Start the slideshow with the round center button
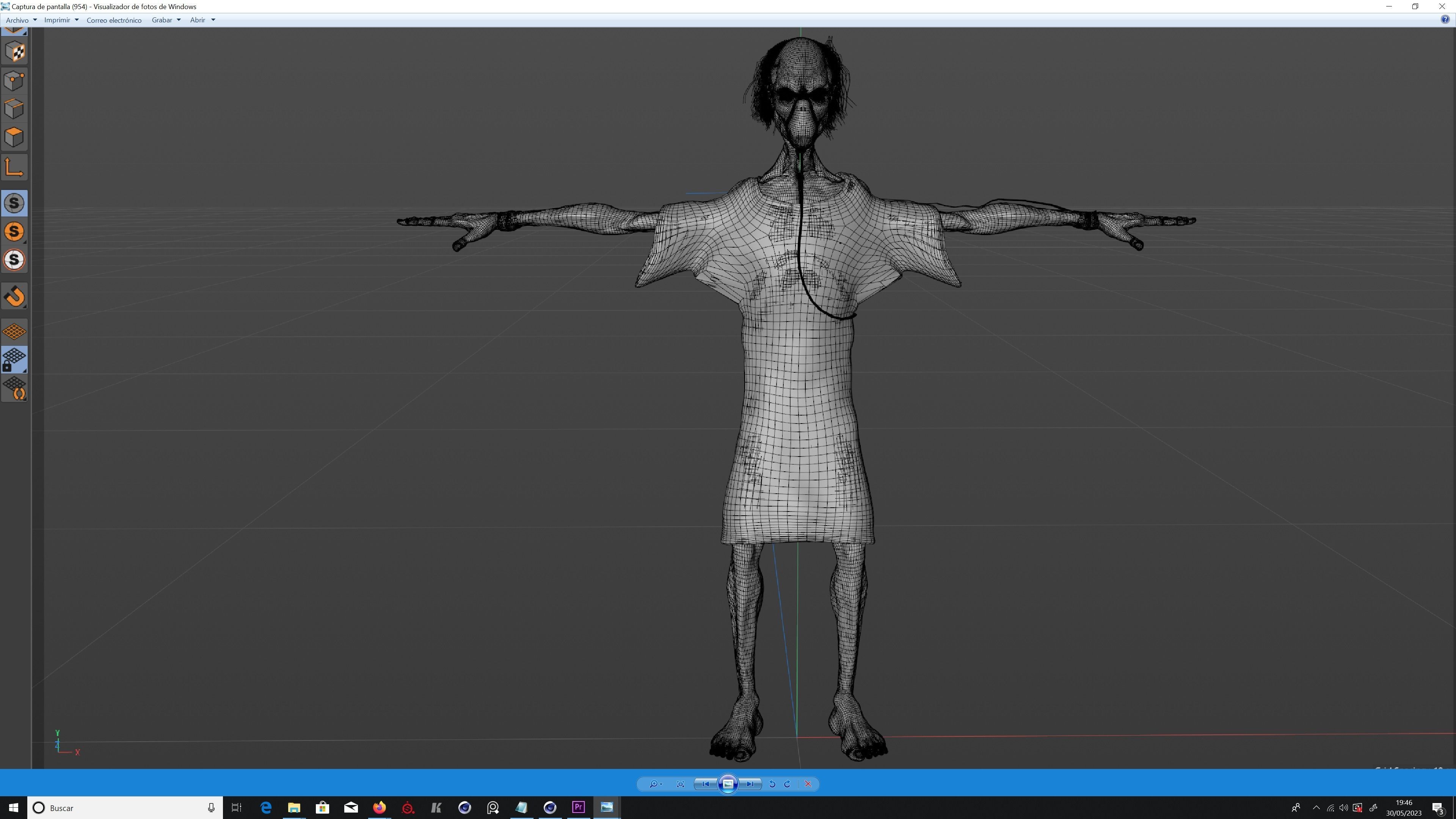Viewport: 1456px width, 819px height. click(728, 784)
